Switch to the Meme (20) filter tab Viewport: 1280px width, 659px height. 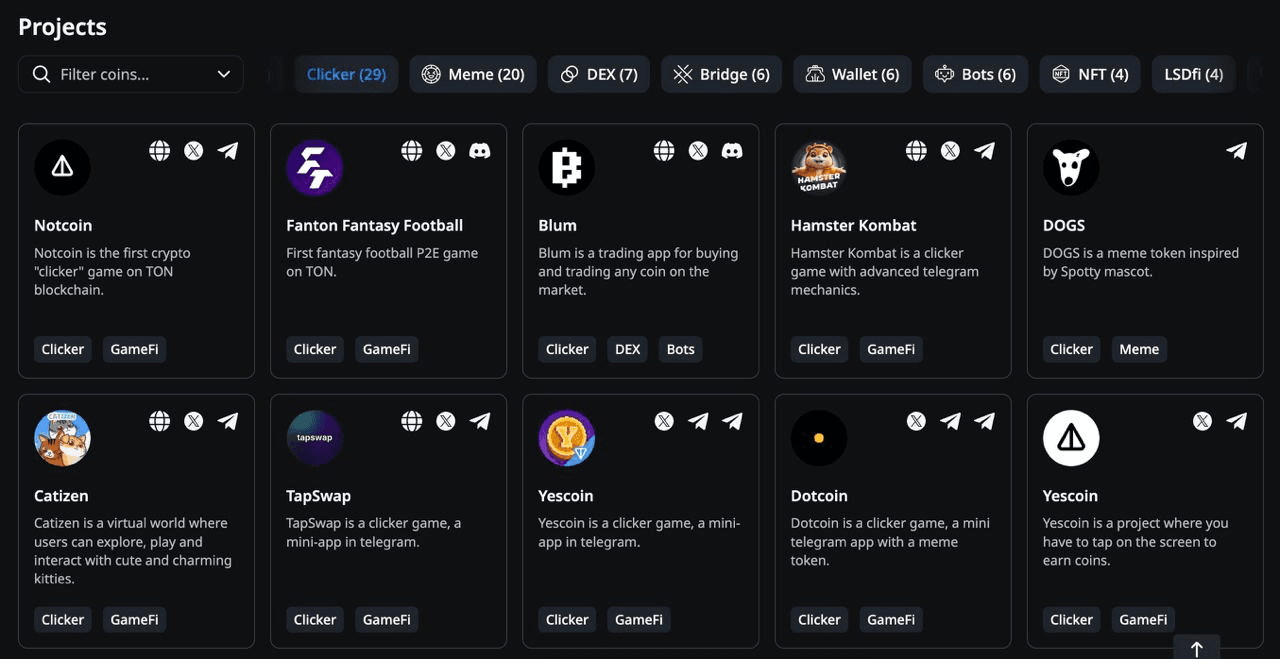(473, 73)
